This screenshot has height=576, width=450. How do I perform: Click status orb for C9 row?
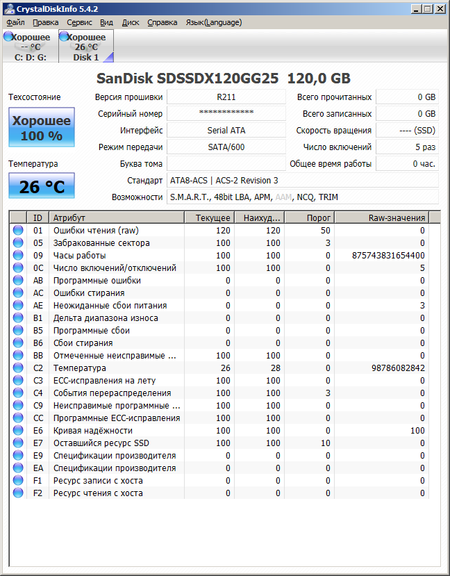(18, 405)
